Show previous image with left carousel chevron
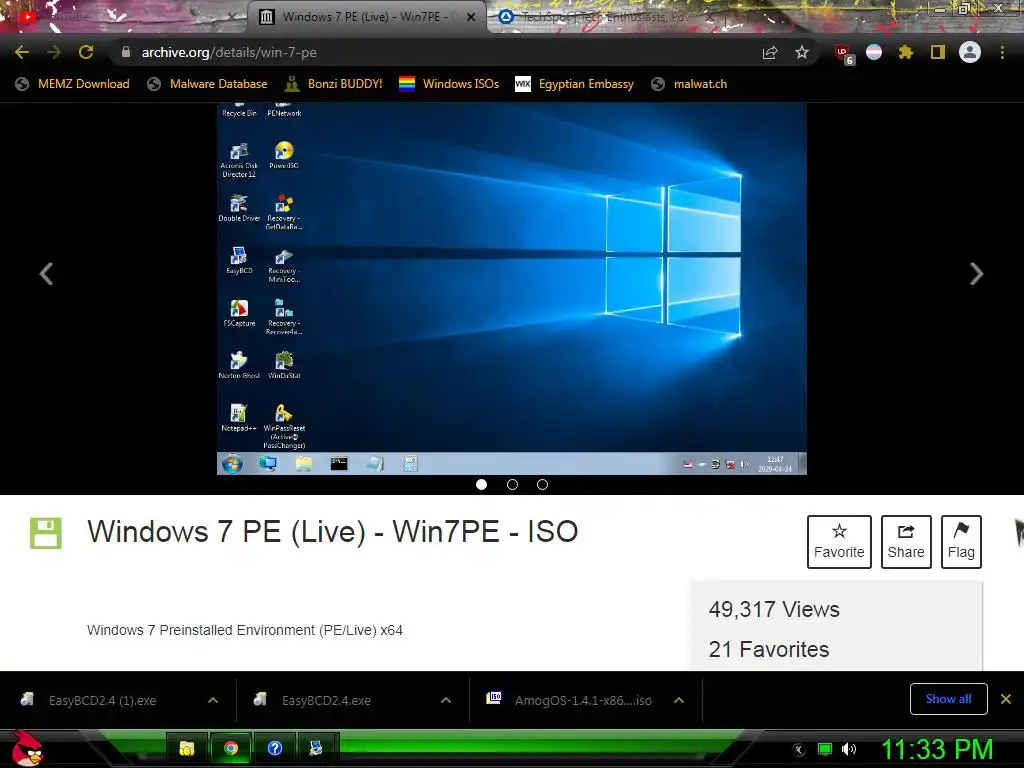This screenshot has height=768, width=1024. (46, 274)
